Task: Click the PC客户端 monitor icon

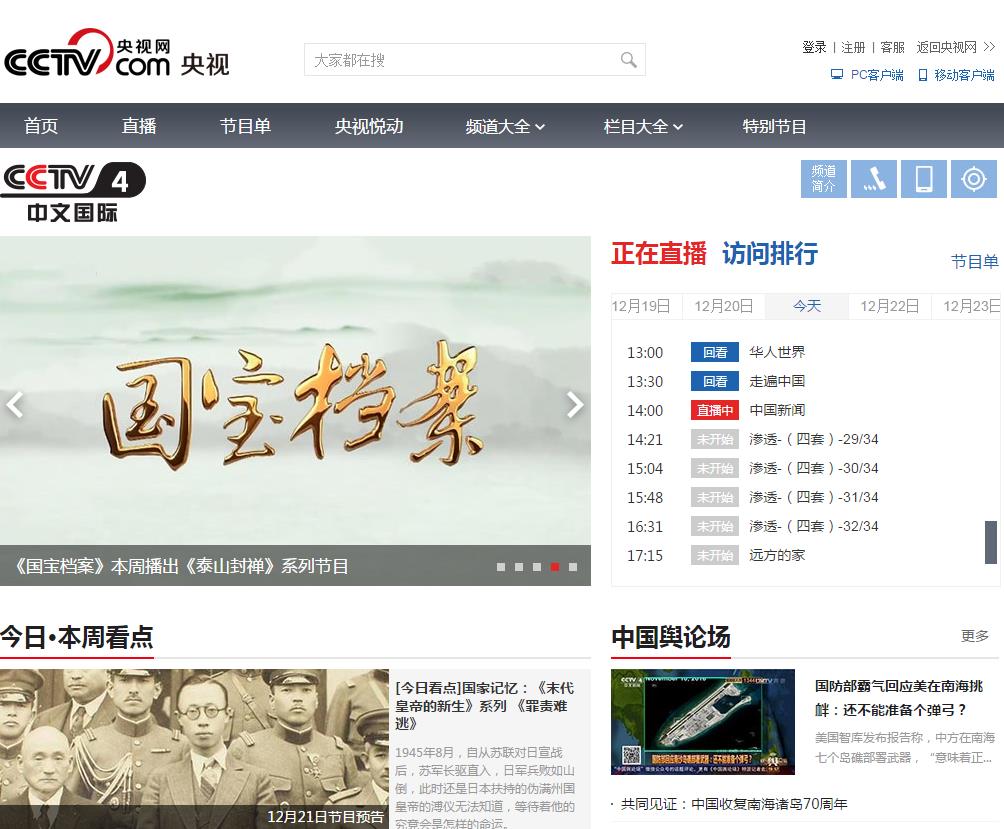Action: tap(837, 75)
